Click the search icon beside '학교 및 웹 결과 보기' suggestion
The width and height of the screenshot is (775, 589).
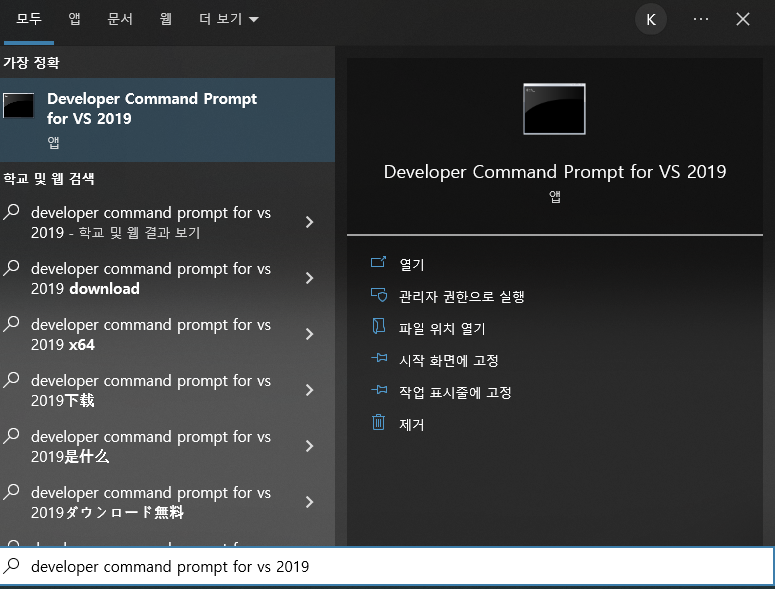(12, 212)
